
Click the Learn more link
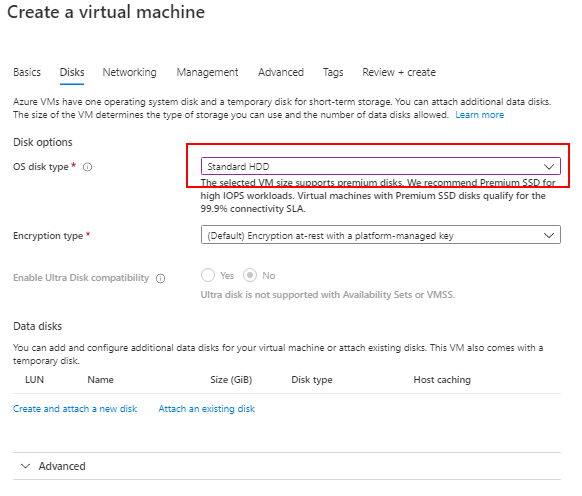[x=480, y=115]
